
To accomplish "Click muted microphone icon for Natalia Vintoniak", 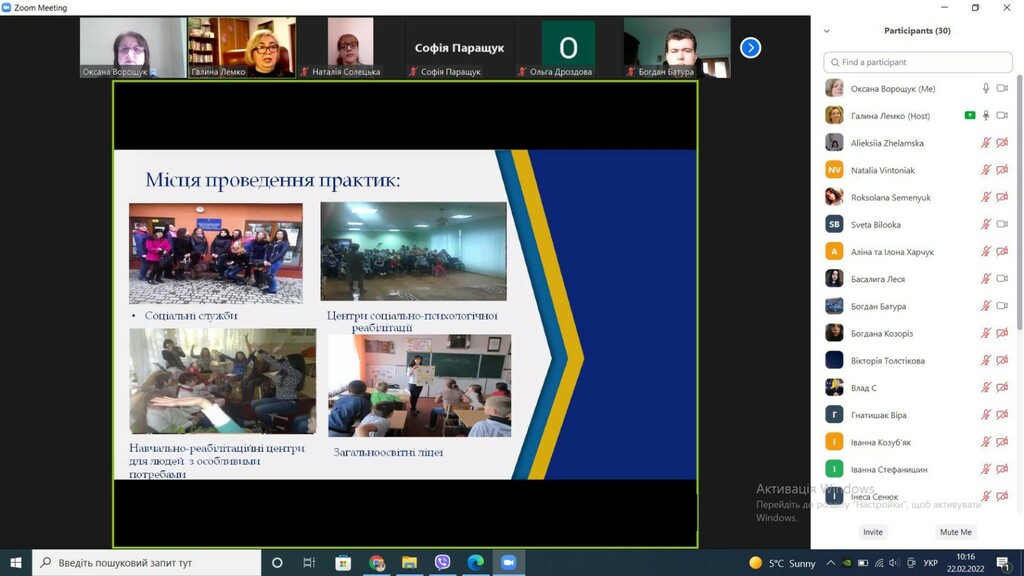I will (985, 170).
